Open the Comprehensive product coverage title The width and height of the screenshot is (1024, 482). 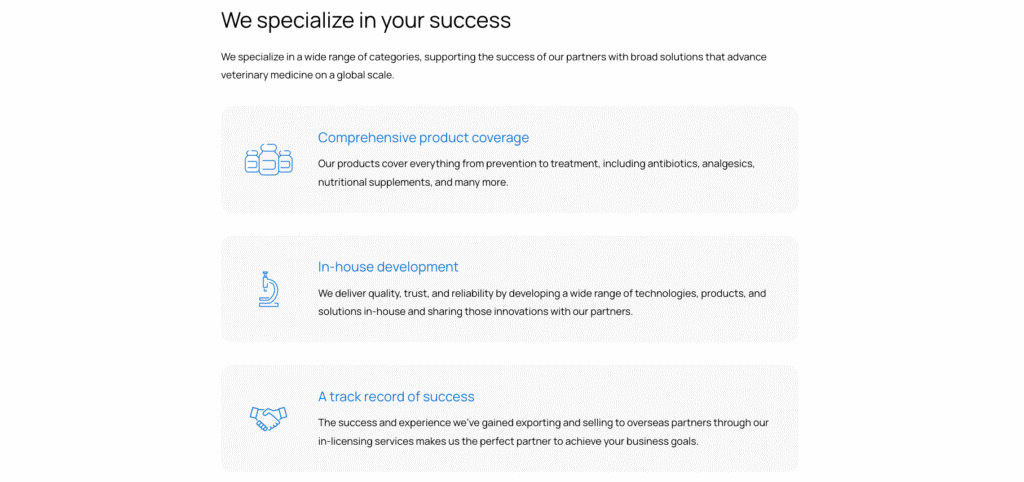point(423,138)
